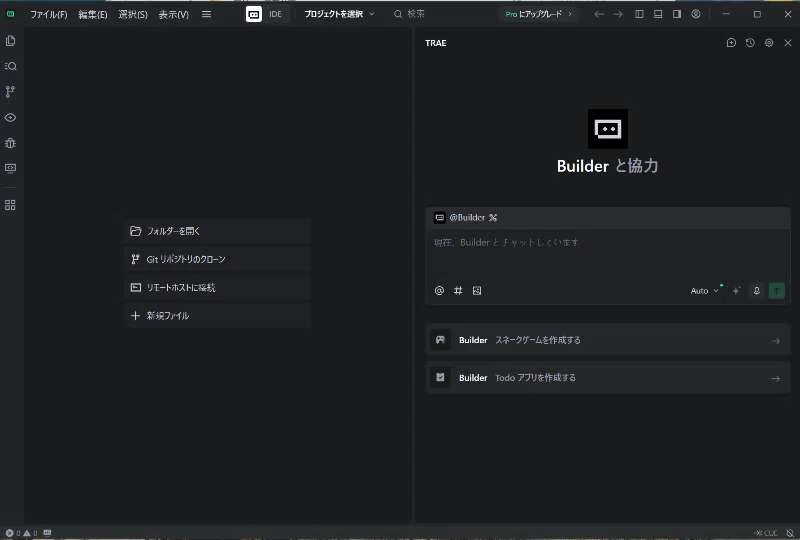Open the Search icon in left sidebar
This screenshot has width=800, height=540.
pyautogui.click(x=10, y=66)
